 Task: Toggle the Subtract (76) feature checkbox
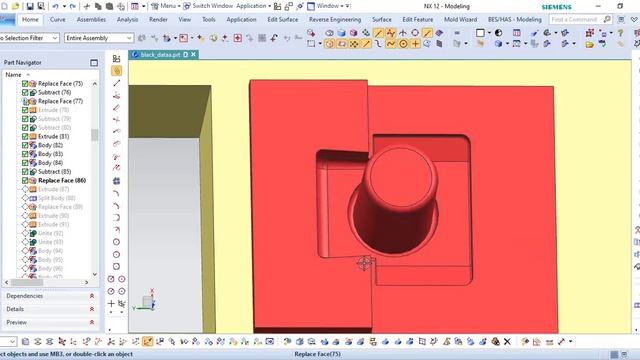tap(25, 92)
